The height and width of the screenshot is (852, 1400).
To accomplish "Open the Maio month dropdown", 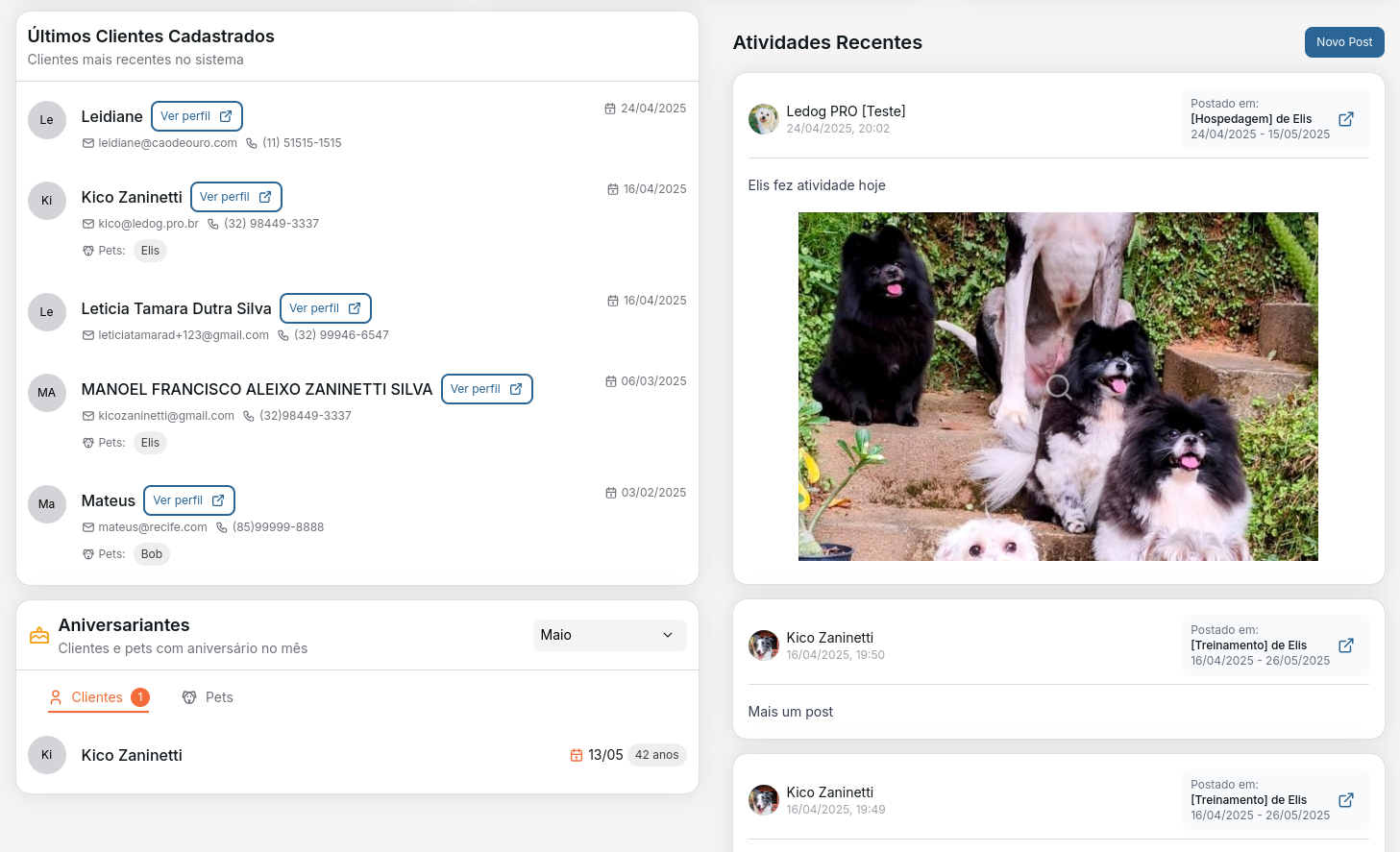I will coord(609,635).
